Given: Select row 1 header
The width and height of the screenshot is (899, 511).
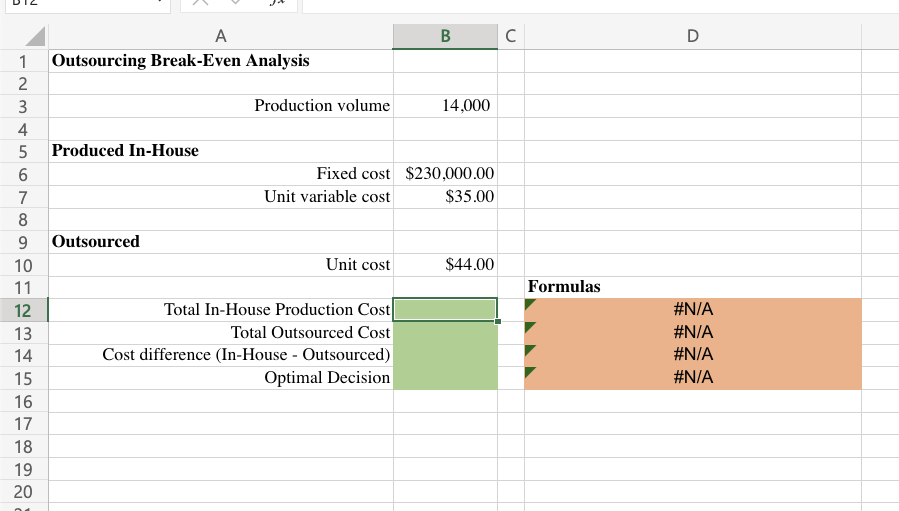Looking at the screenshot, I should [24, 61].
